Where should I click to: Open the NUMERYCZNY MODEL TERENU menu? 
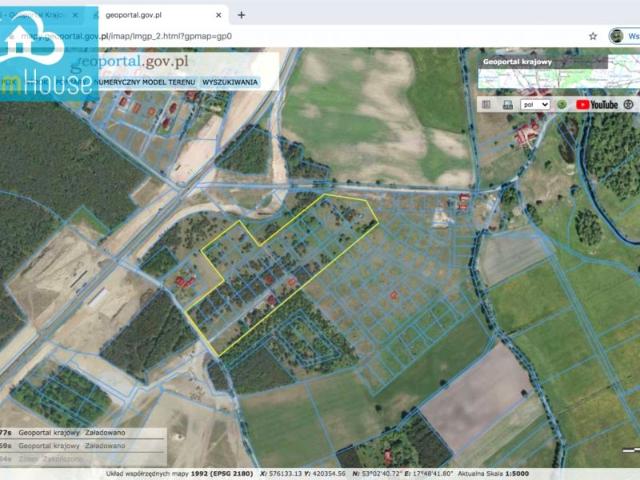coord(148,82)
